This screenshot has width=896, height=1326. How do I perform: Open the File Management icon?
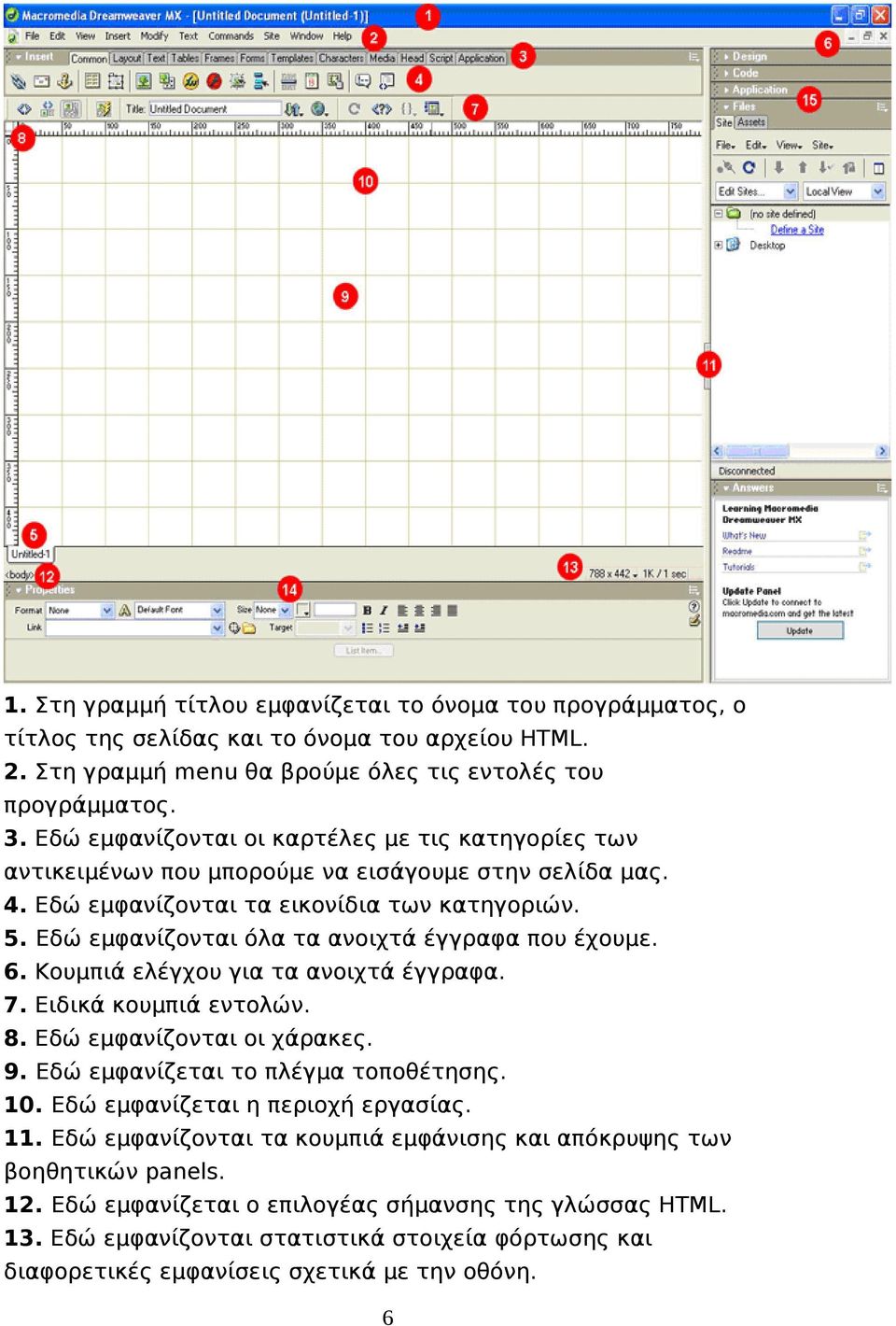point(293,109)
